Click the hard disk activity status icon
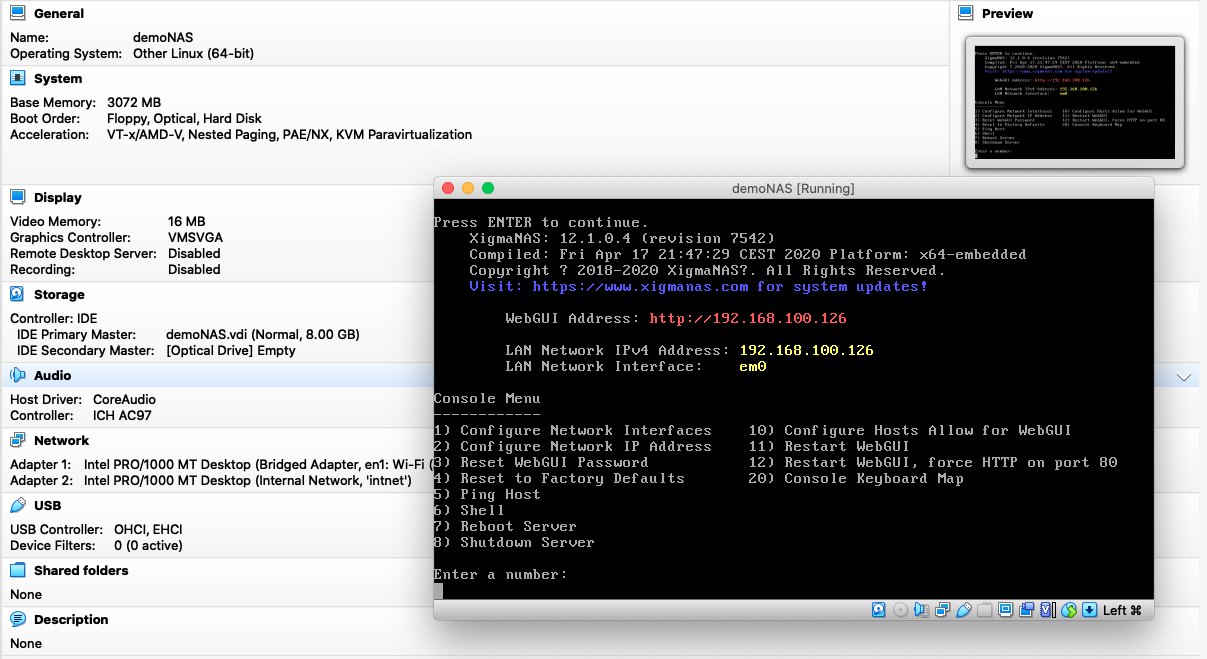Viewport: 1207px width, 659px height. (x=879, y=610)
